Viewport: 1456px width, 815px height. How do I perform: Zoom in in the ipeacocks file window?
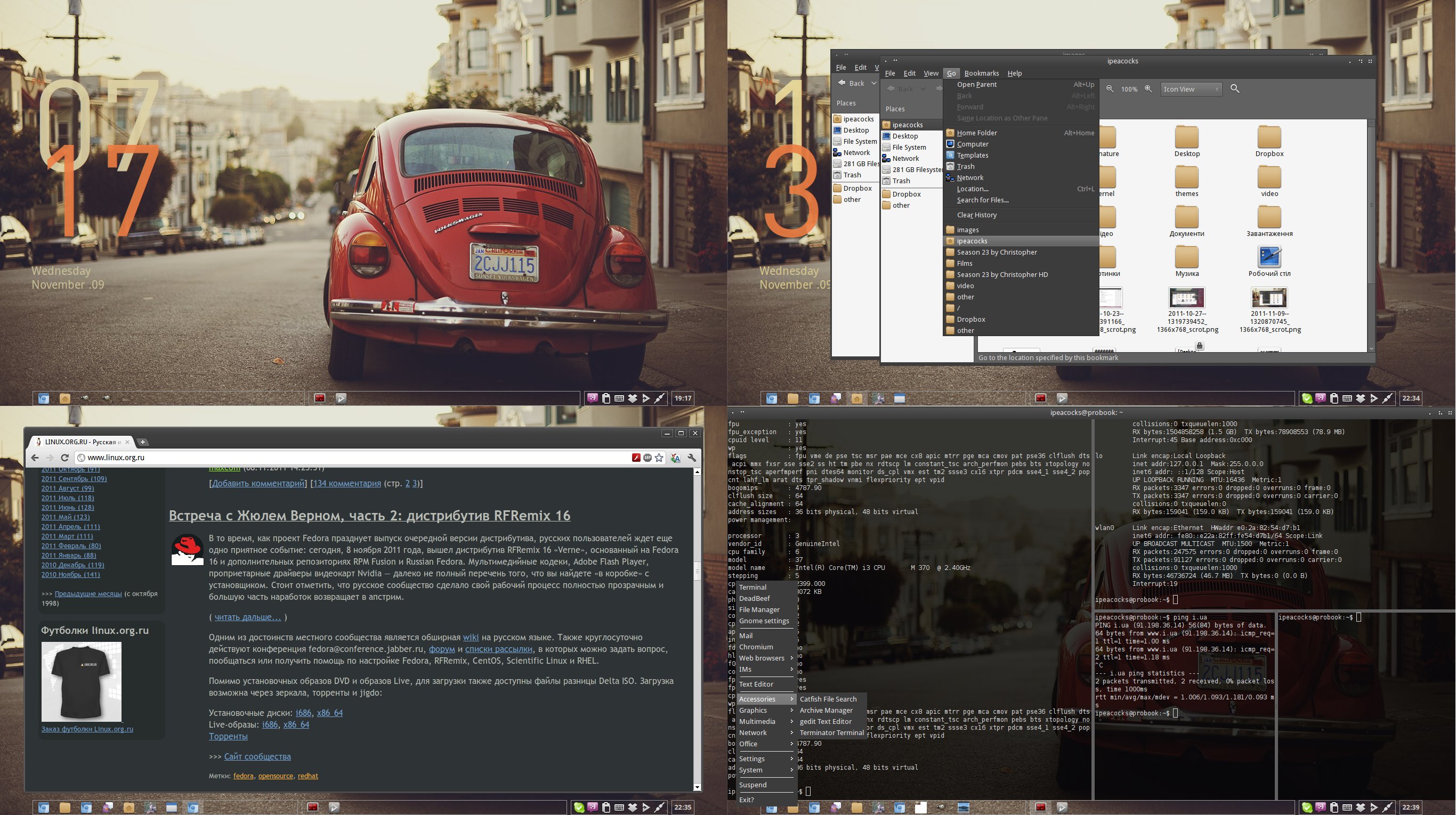pyautogui.click(x=1148, y=88)
